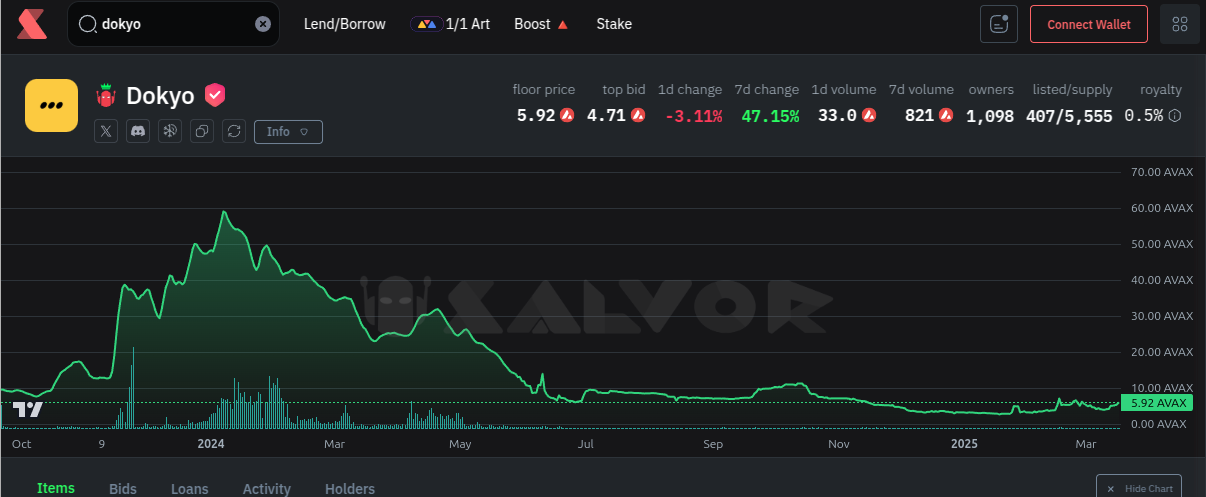Viewport: 1206px width, 497px height.
Task: Open the Dokyo X (Twitter) link
Action: point(106,131)
